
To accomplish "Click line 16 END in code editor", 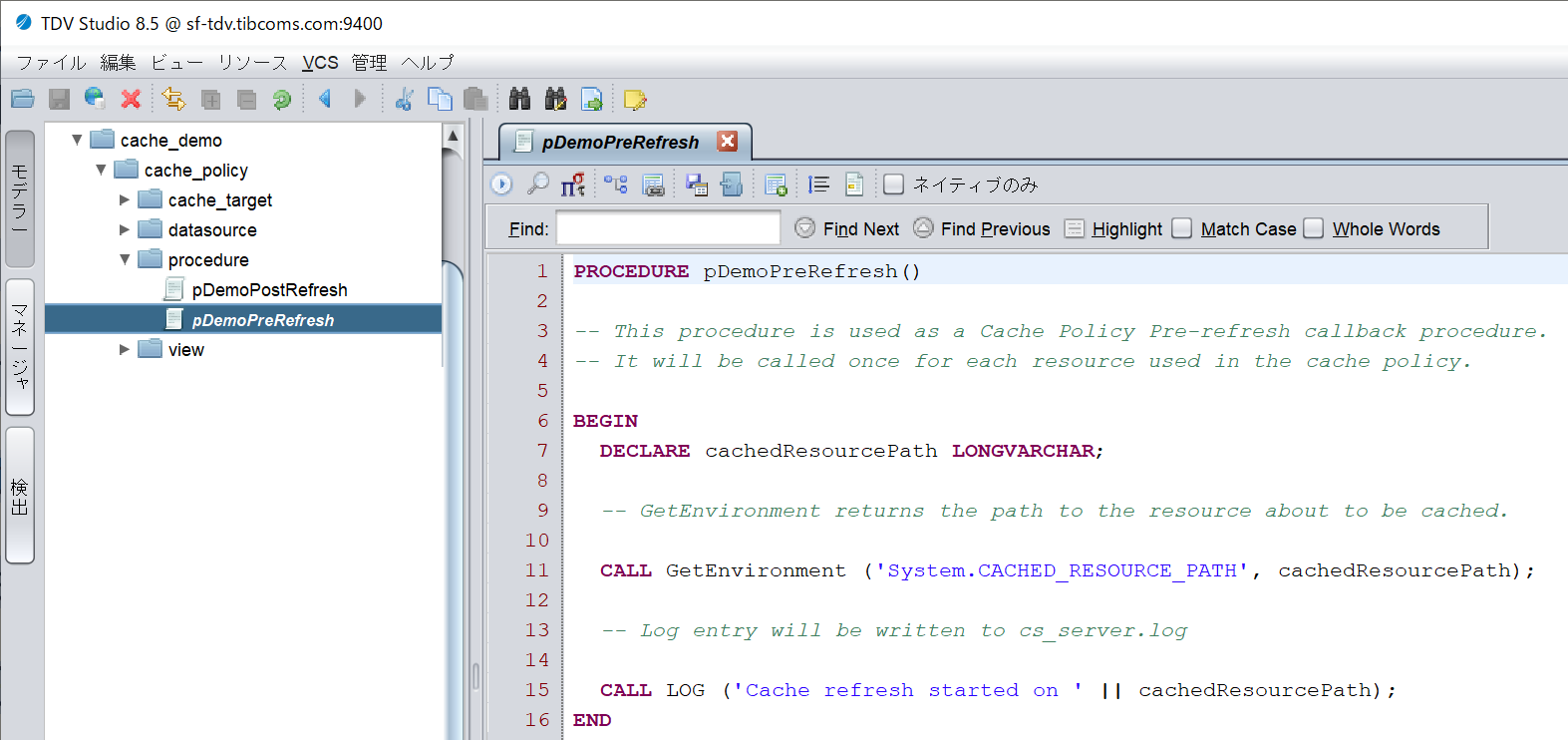I will tap(592, 720).
